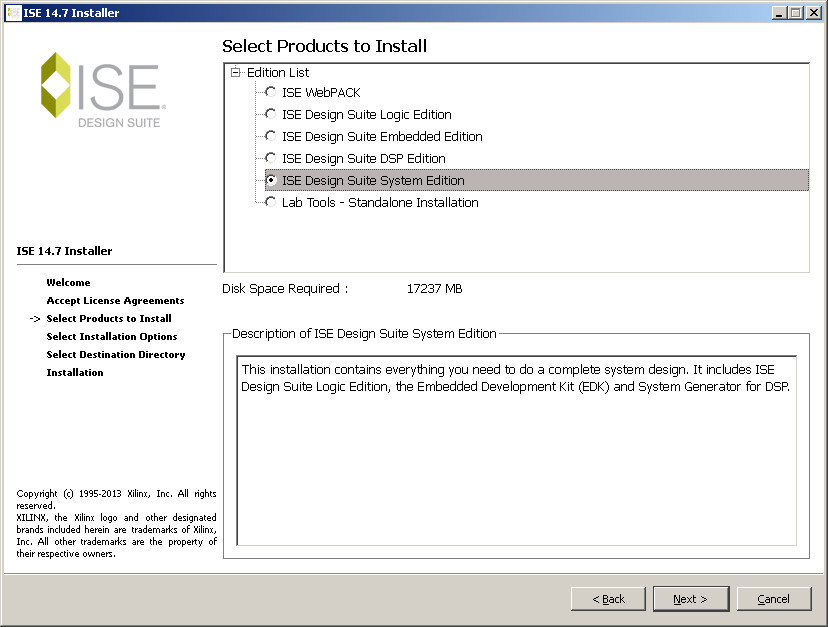Click the installer title bar icon
Screen dimensions: 828x627
pyautogui.click(x=13, y=13)
